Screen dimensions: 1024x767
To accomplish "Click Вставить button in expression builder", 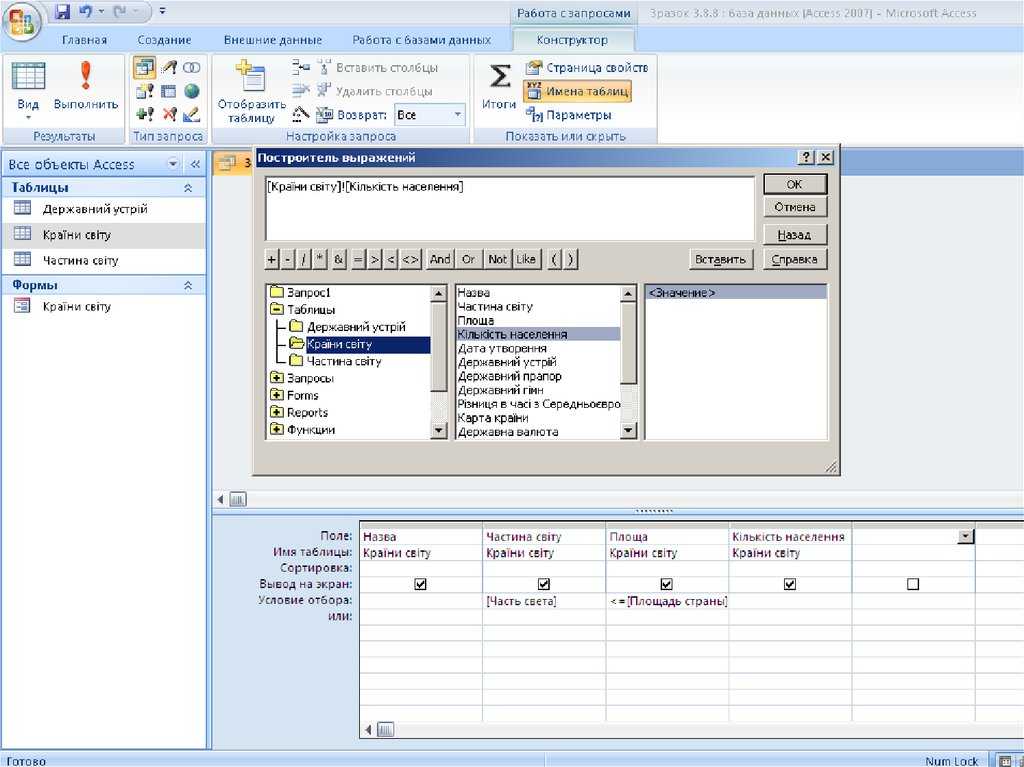I will (721, 259).
